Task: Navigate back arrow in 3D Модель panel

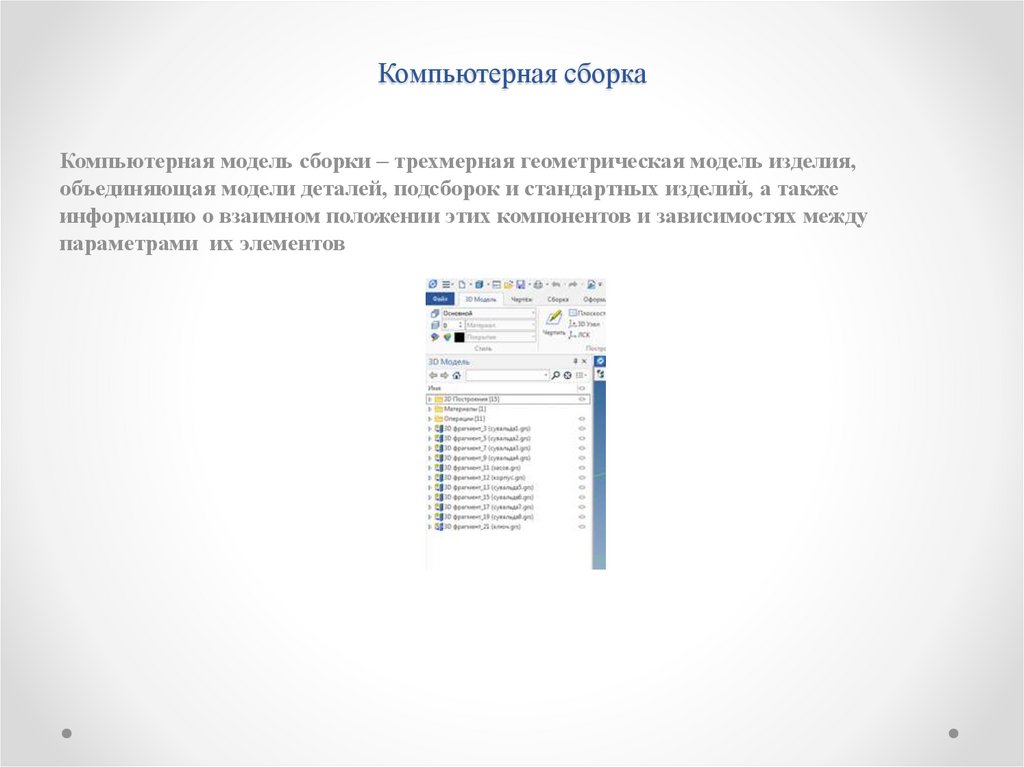Action: point(433,375)
